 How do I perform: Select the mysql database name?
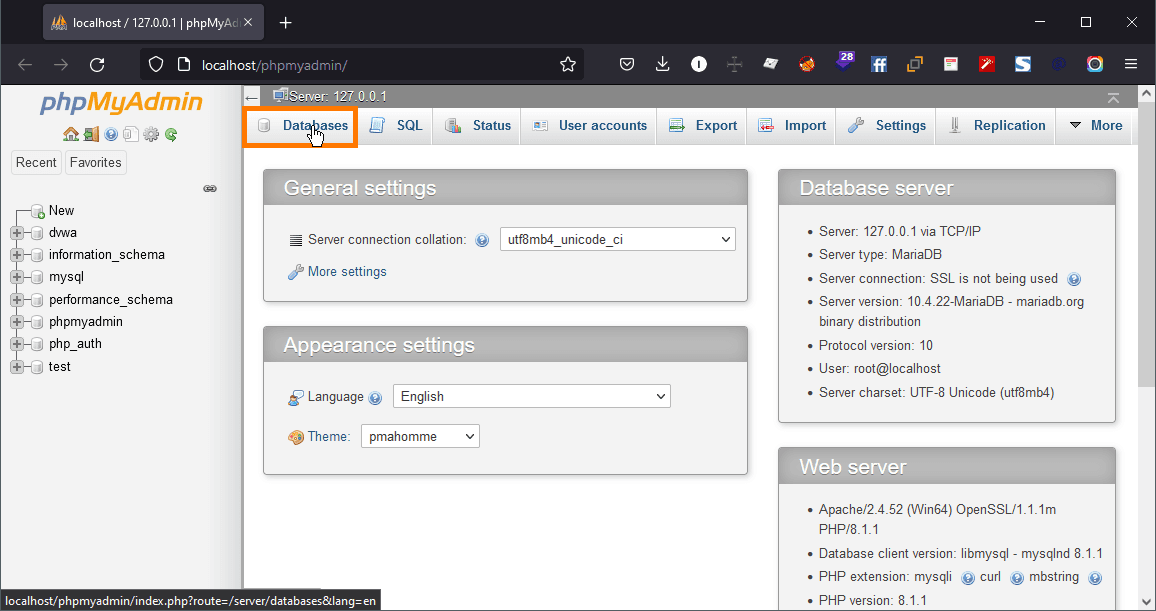tap(66, 277)
